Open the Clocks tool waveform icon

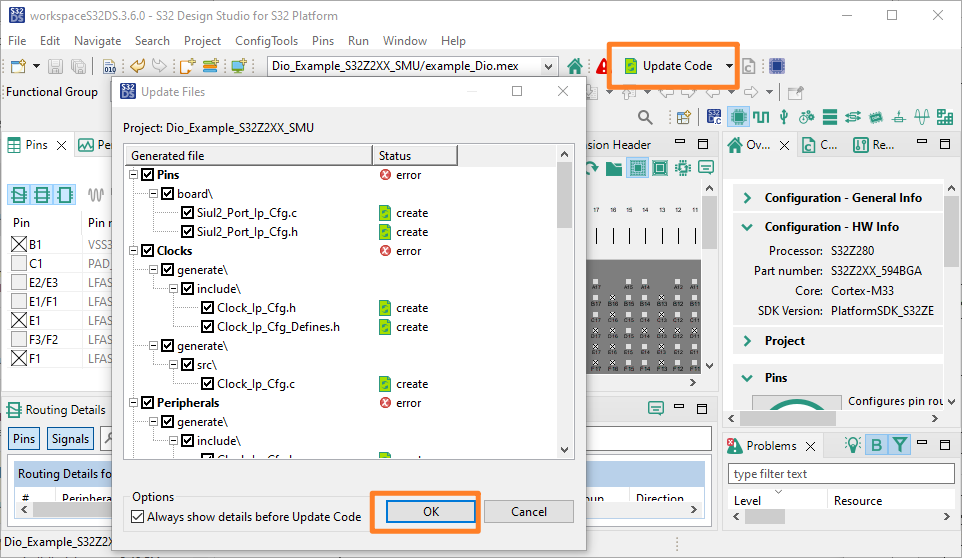pos(761,117)
